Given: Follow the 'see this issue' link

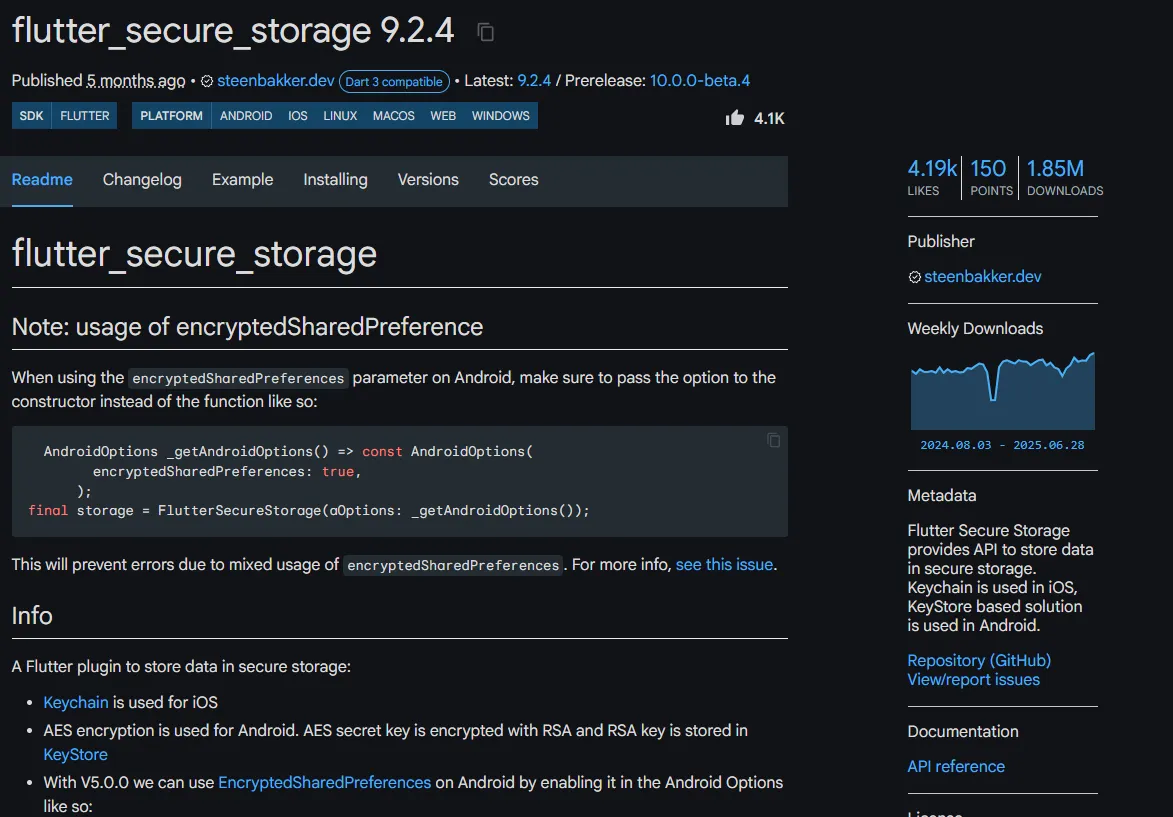Looking at the screenshot, I should 724,565.
